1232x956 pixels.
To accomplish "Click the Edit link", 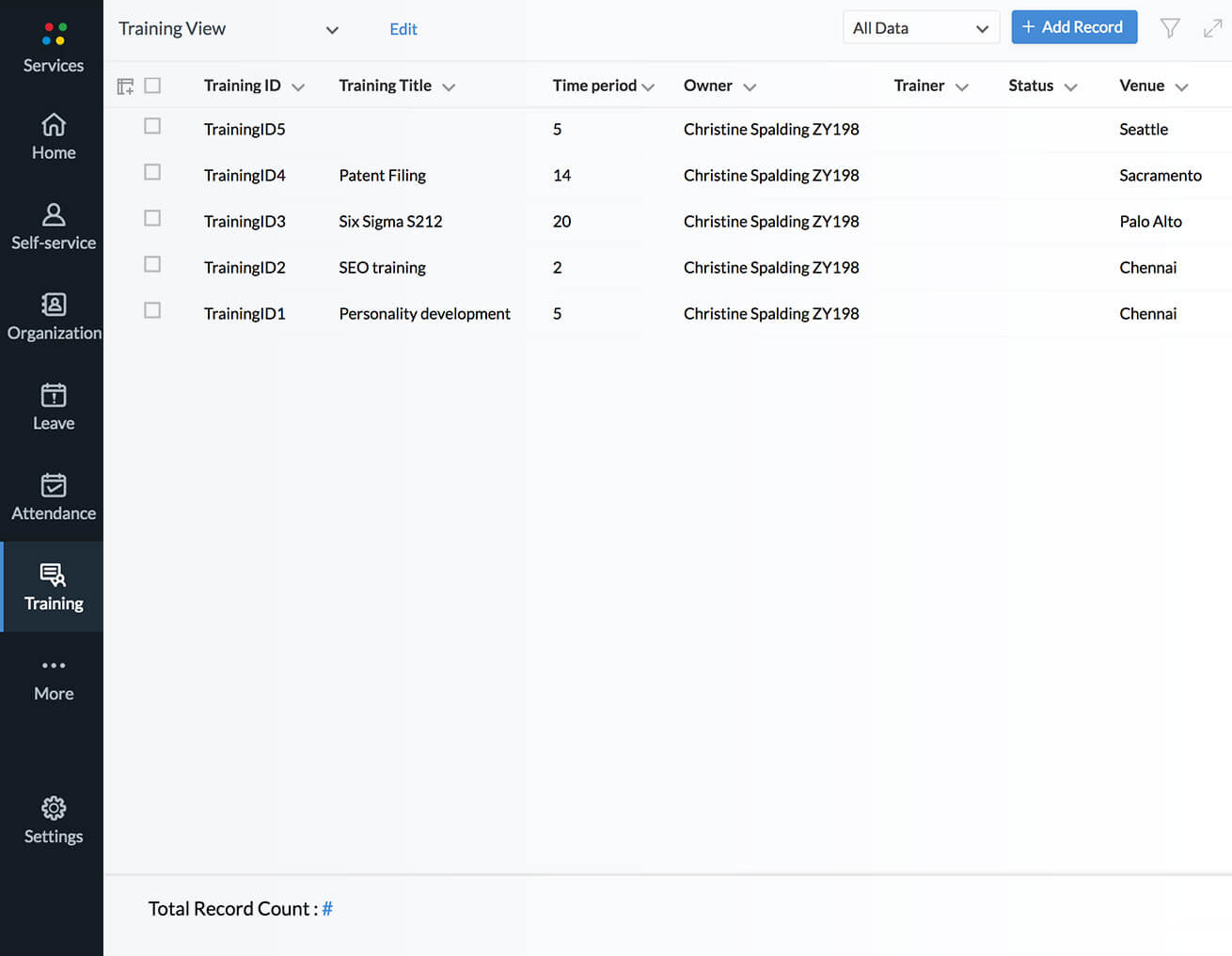I will (x=403, y=29).
